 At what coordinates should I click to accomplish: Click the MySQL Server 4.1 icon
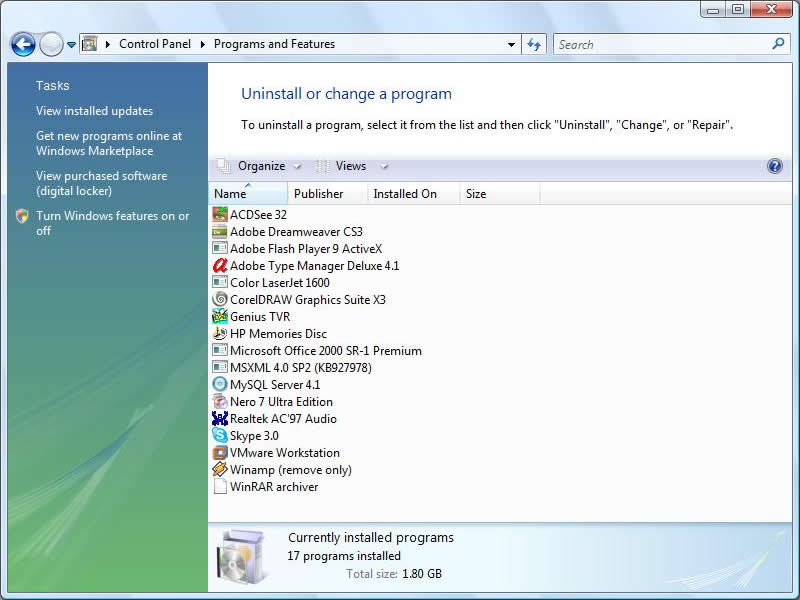[220, 384]
